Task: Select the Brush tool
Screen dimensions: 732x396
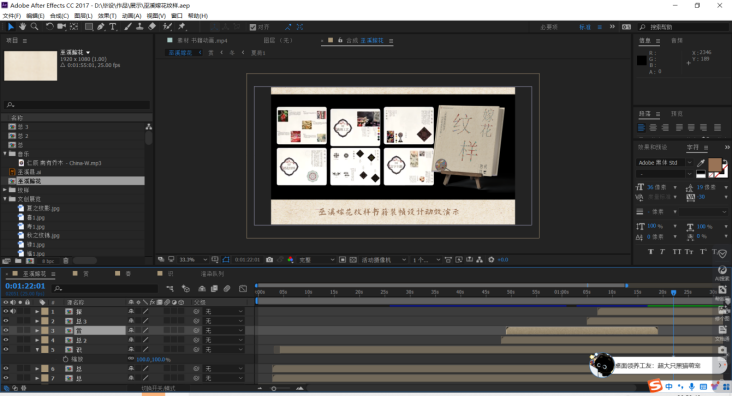Action: pos(128,27)
